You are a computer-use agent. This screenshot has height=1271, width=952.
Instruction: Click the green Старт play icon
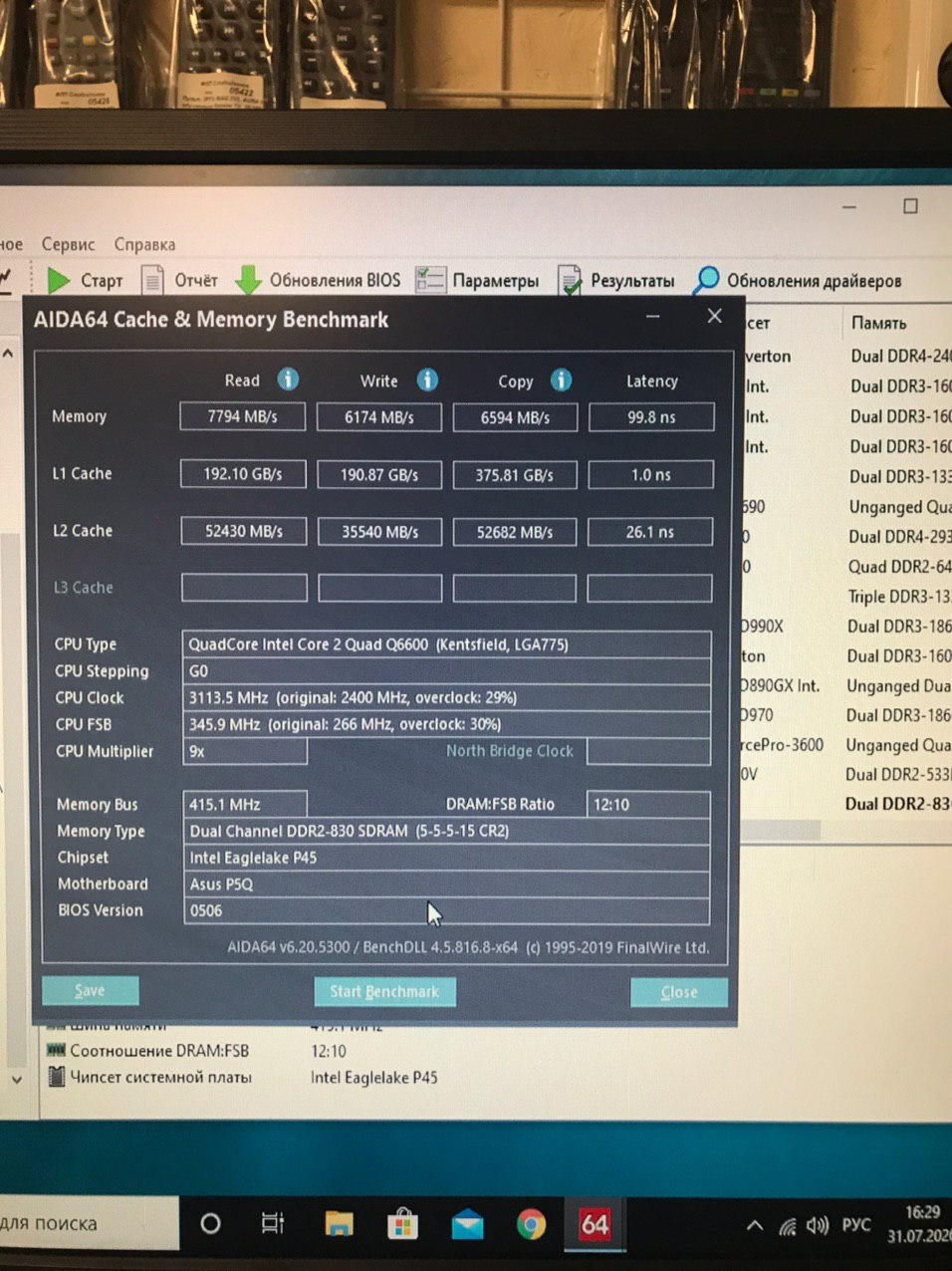[59, 281]
